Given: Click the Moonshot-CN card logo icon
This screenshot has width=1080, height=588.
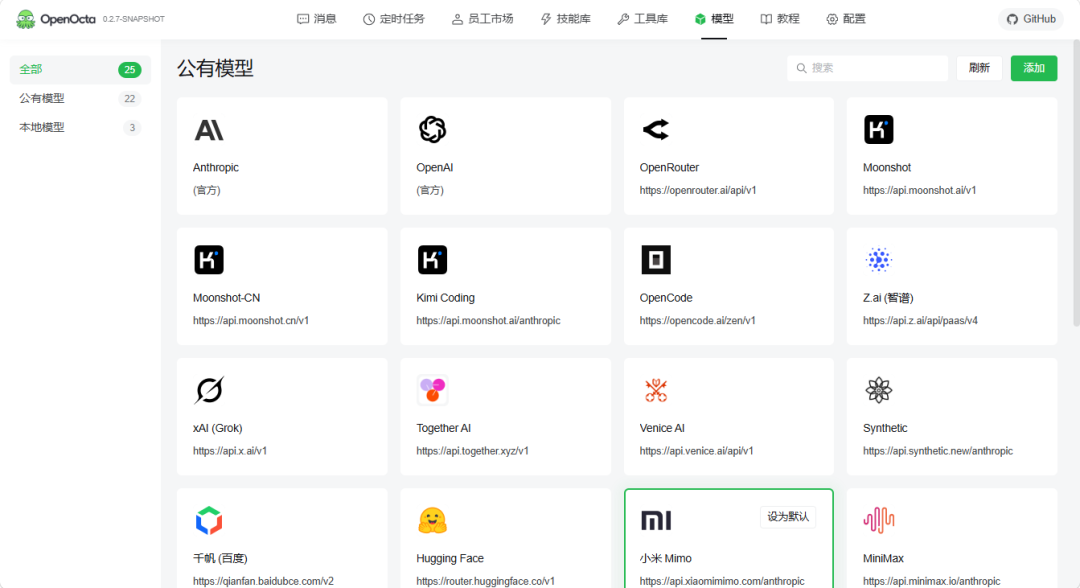Looking at the screenshot, I should [209, 260].
